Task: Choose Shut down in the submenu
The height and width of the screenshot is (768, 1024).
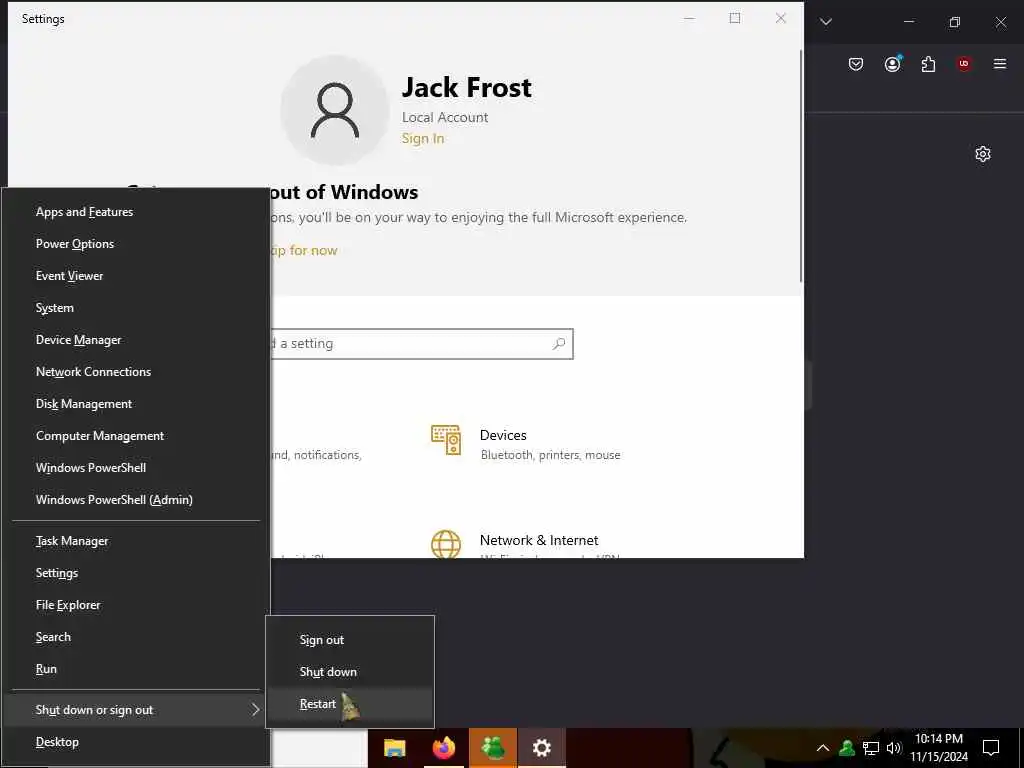Action: [350, 672]
